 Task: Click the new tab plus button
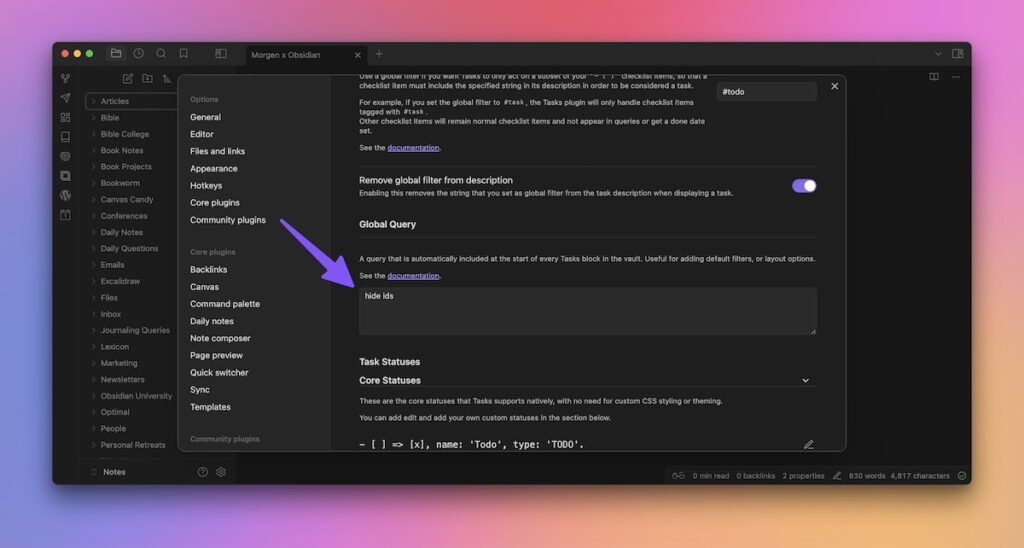click(x=379, y=54)
